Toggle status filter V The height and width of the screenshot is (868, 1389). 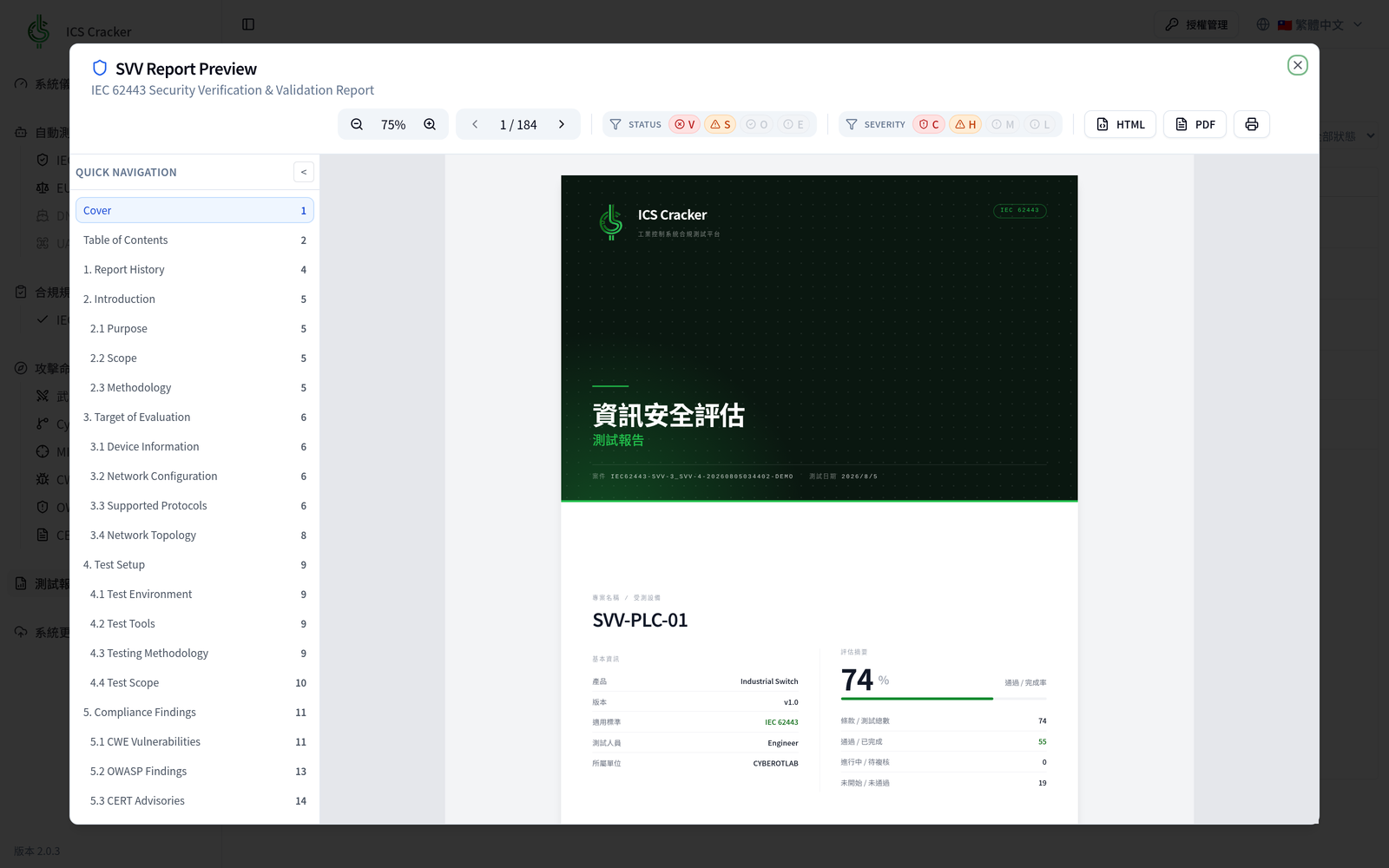click(x=685, y=124)
